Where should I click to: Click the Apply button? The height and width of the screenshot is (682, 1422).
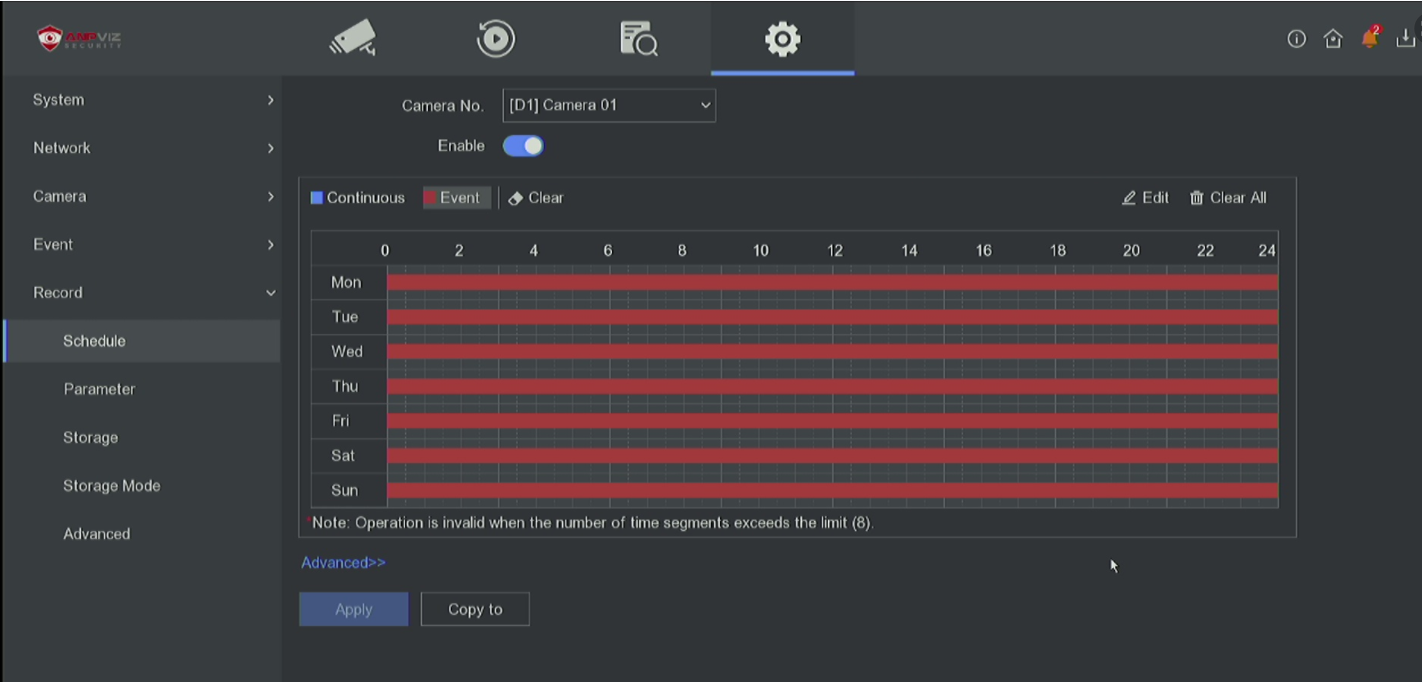(x=353, y=609)
